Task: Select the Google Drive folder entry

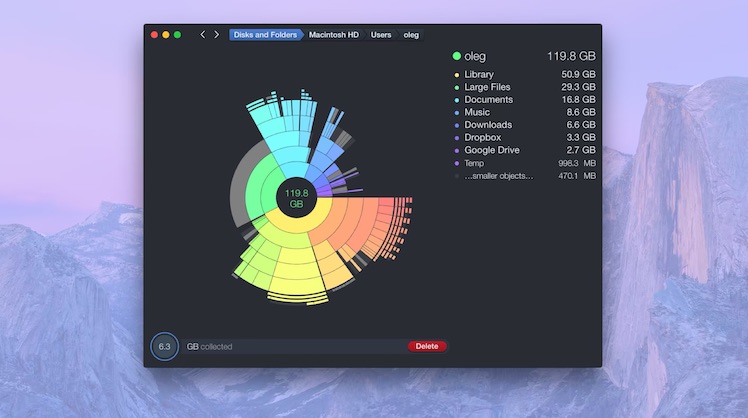Action: [494, 150]
